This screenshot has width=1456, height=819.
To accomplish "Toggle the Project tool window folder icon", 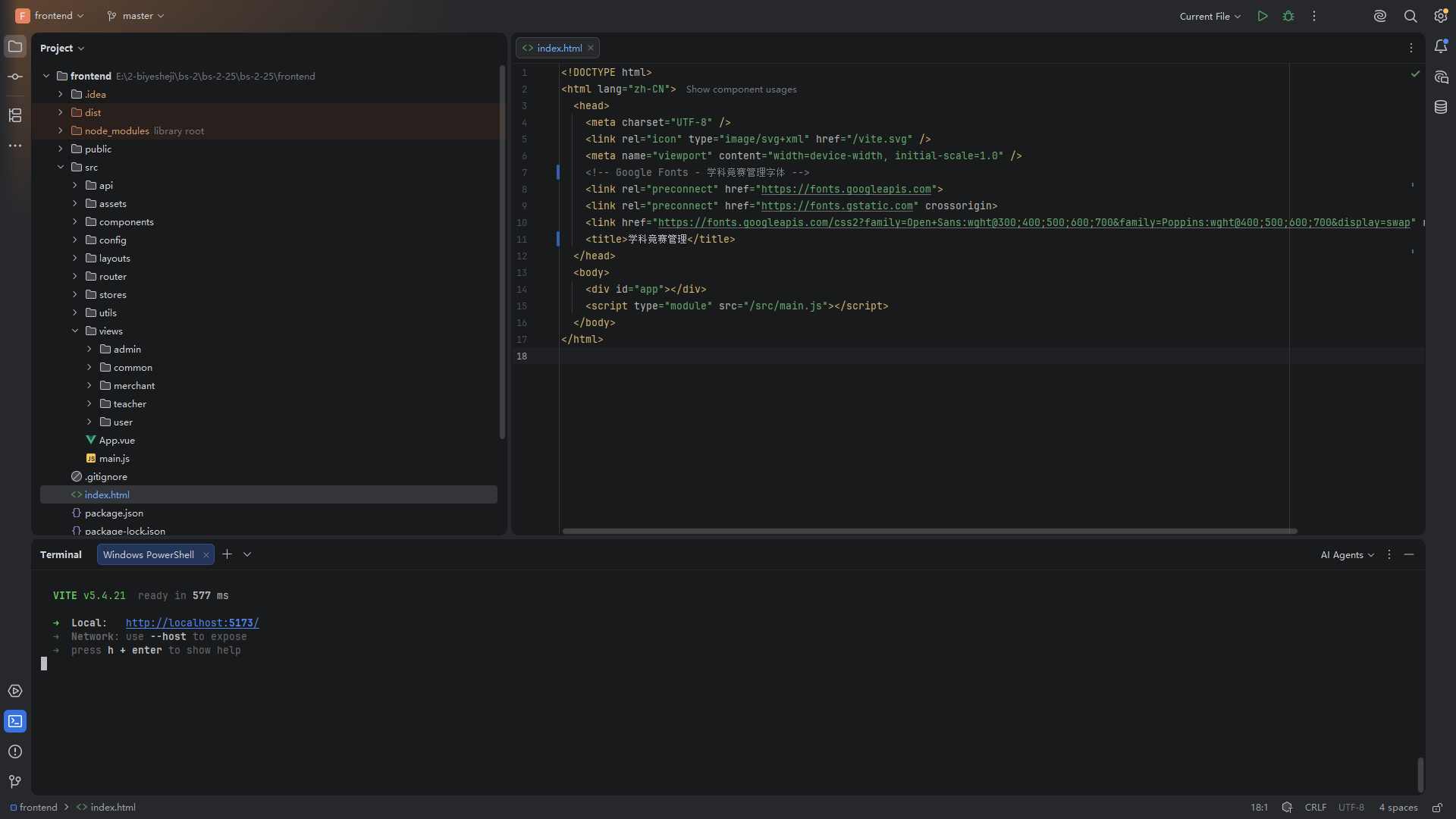I will tap(15, 46).
